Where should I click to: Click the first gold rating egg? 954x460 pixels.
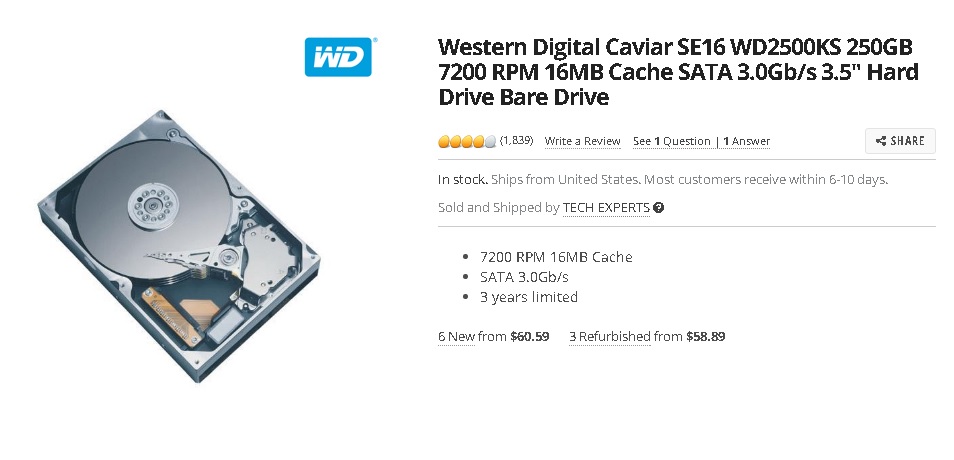click(444, 142)
